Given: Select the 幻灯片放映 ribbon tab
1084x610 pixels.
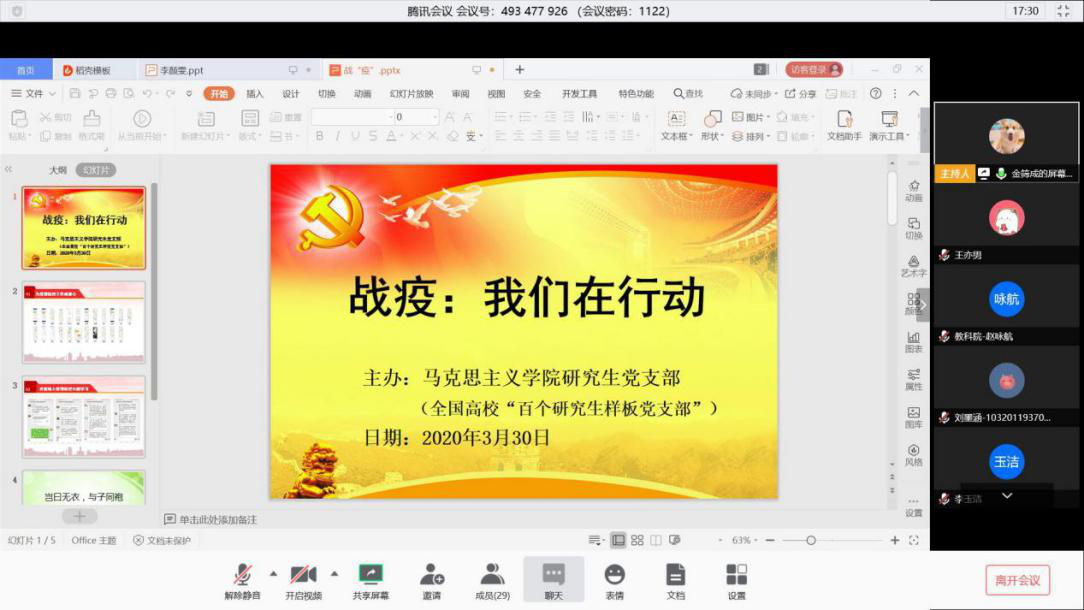Looking at the screenshot, I should (411, 93).
